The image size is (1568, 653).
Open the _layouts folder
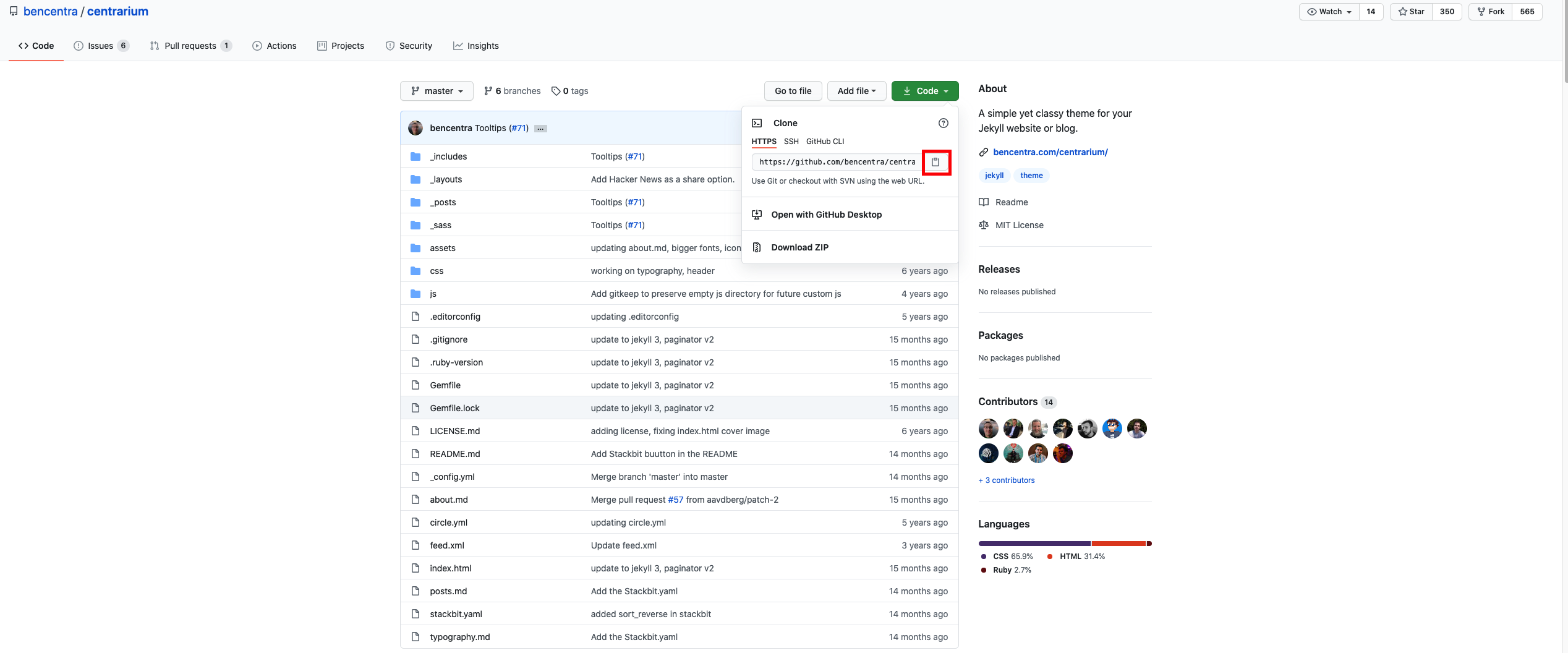point(446,179)
